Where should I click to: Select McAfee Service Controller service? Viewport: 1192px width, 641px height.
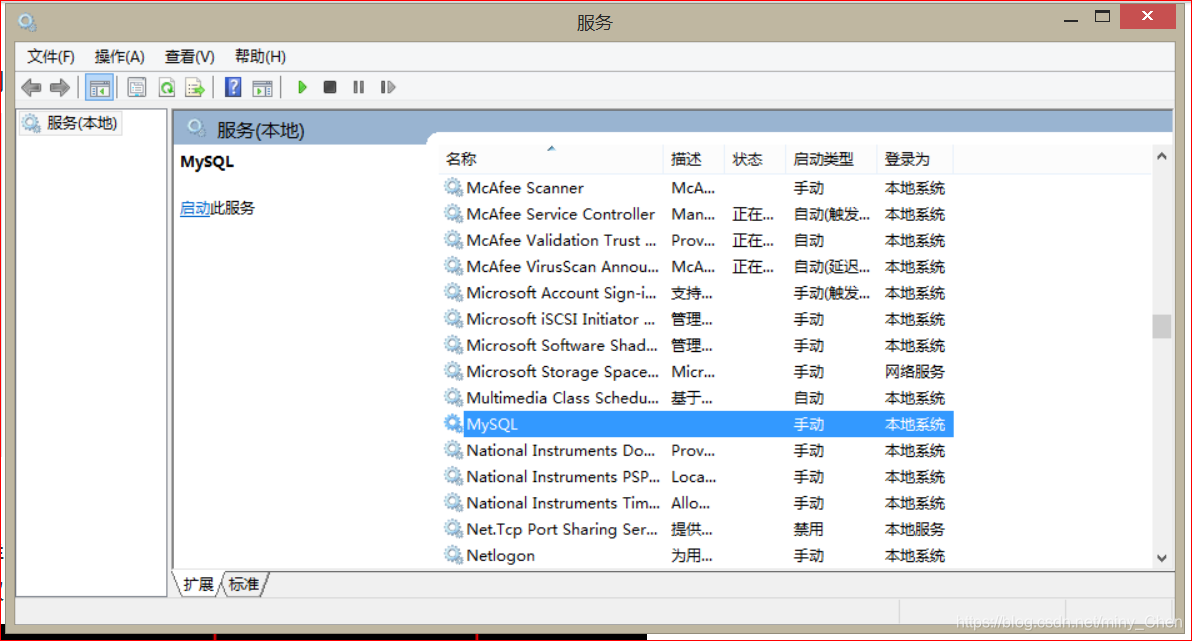(x=696, y=214)
